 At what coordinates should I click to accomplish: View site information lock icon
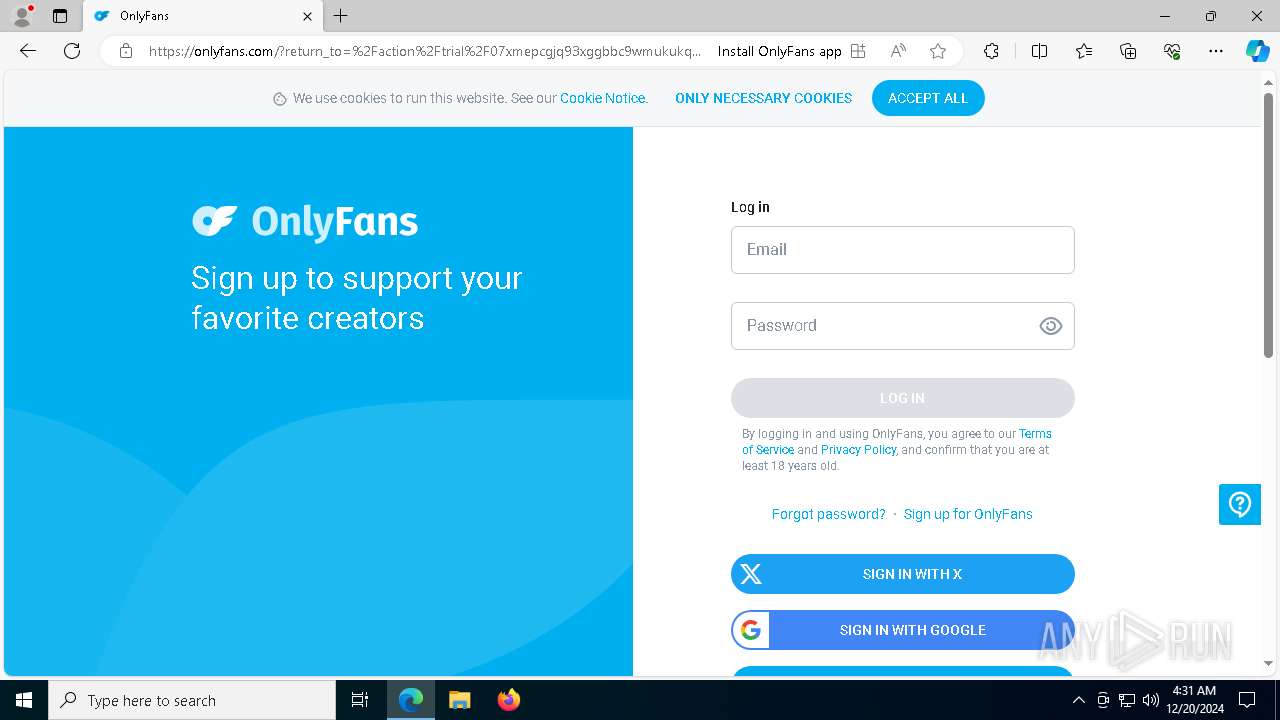[126, 51]
